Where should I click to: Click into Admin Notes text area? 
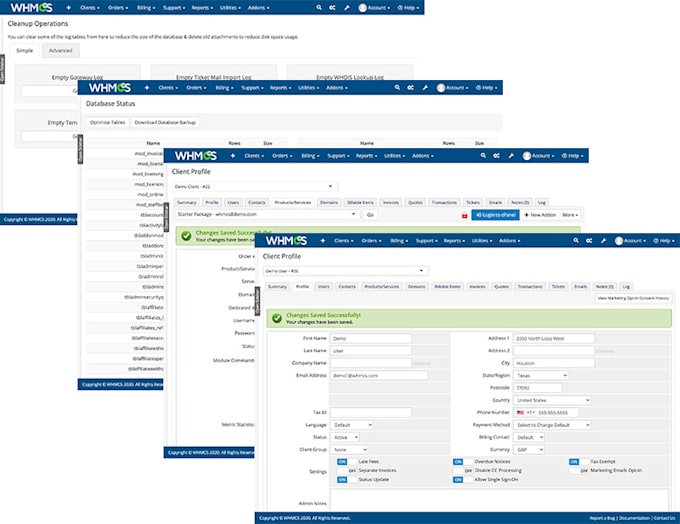[x=499, y=500]
